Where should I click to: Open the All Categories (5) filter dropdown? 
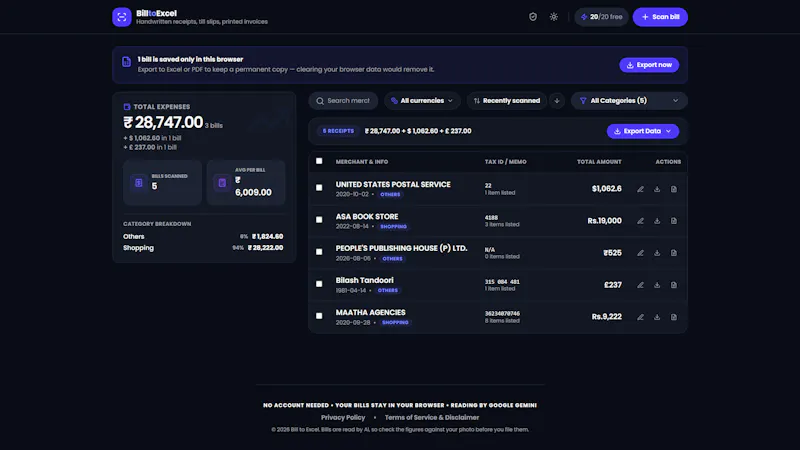(x=629, y=101)
